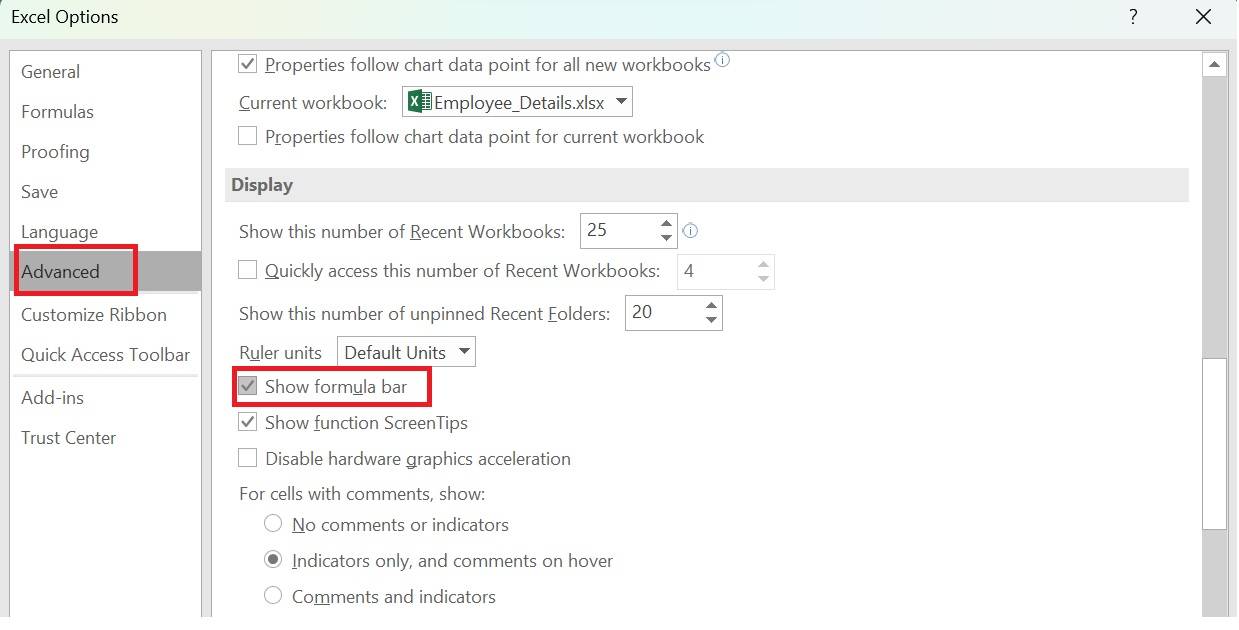
Task: Open Trust Center settings
Action: pos(68,438)
